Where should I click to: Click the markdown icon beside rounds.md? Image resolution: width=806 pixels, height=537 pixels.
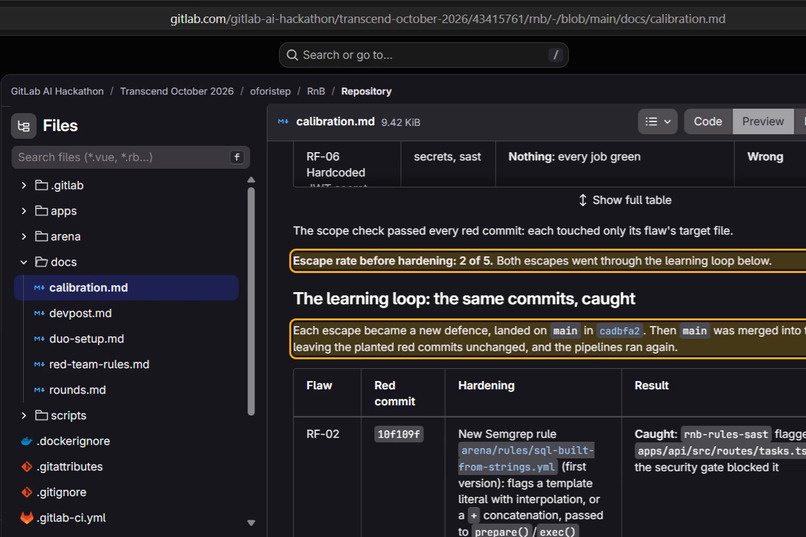point(39,390)
